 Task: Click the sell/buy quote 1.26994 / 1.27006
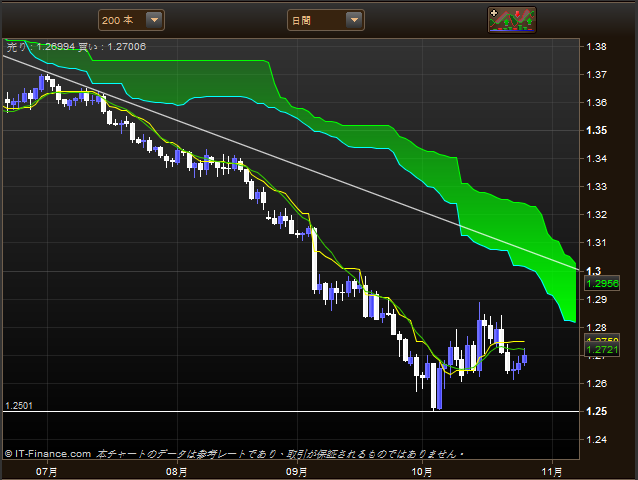pos(76,47)
